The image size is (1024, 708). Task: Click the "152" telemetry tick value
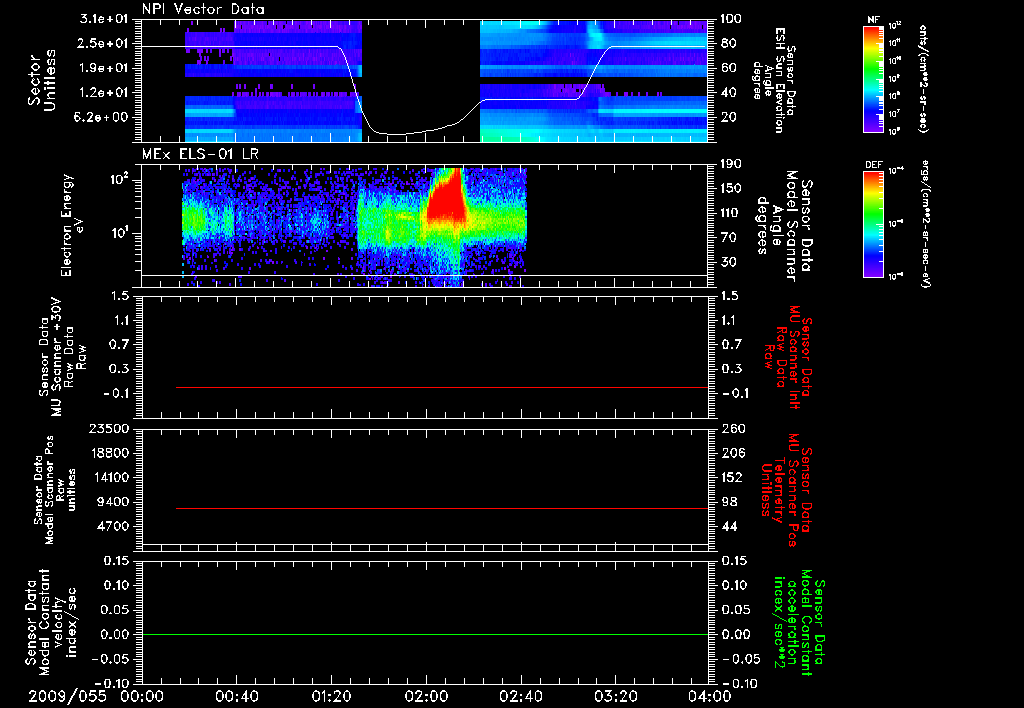point(732,477)
